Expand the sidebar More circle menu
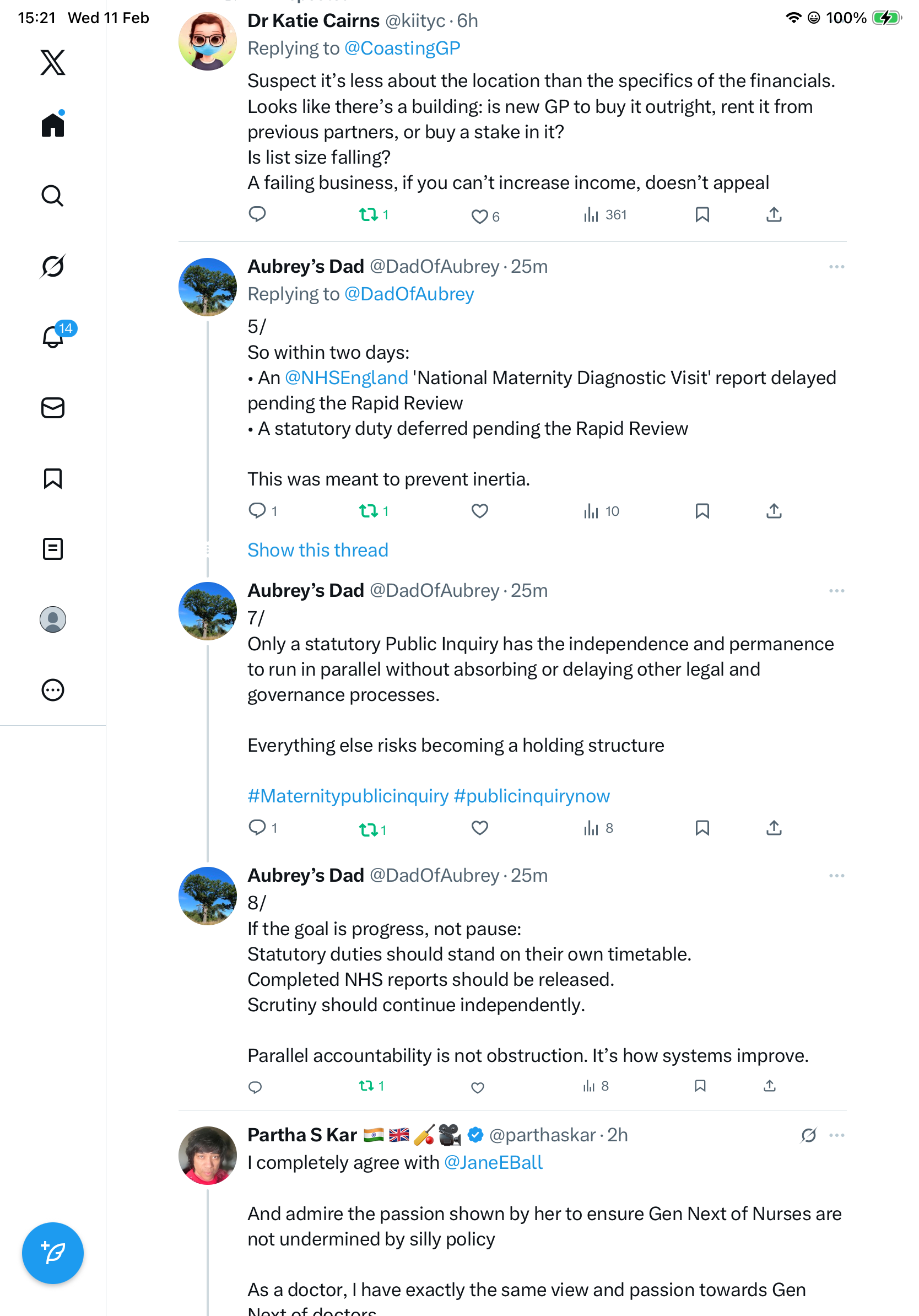 tap(53, 689)
